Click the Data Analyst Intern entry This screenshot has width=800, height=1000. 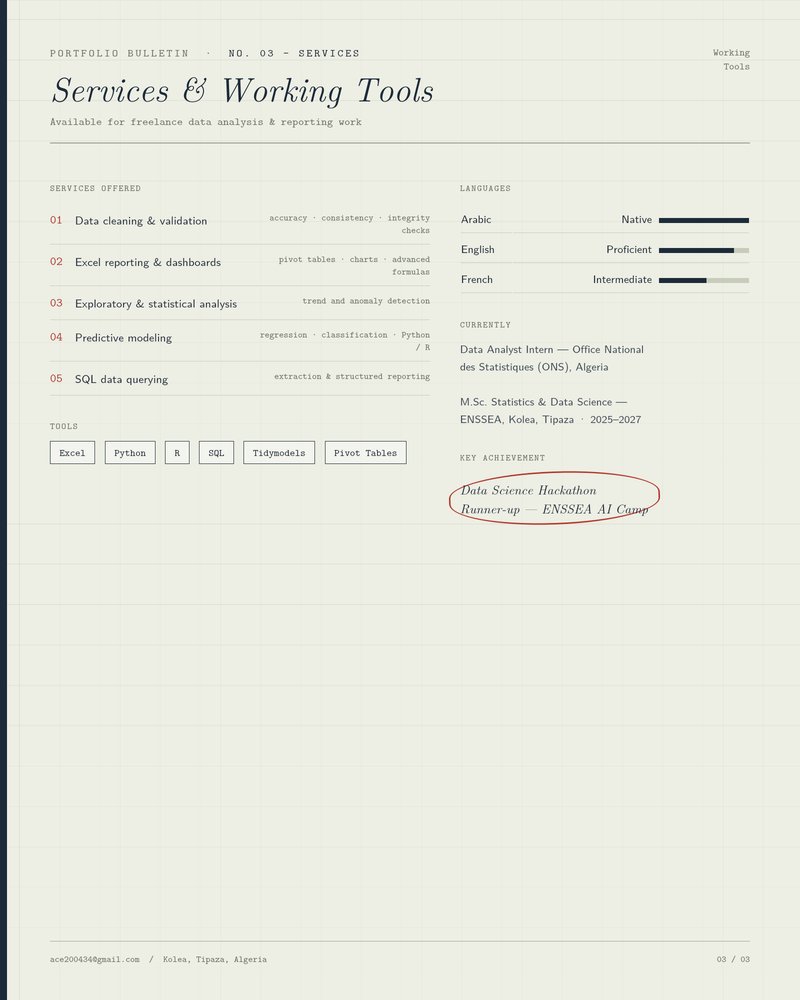pos(552,358)
